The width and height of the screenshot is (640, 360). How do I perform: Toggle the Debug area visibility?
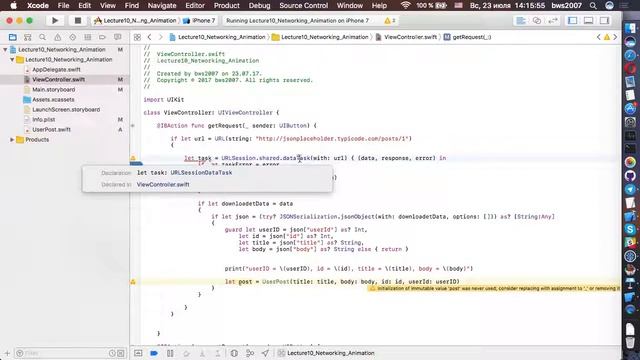click(588, 20)
